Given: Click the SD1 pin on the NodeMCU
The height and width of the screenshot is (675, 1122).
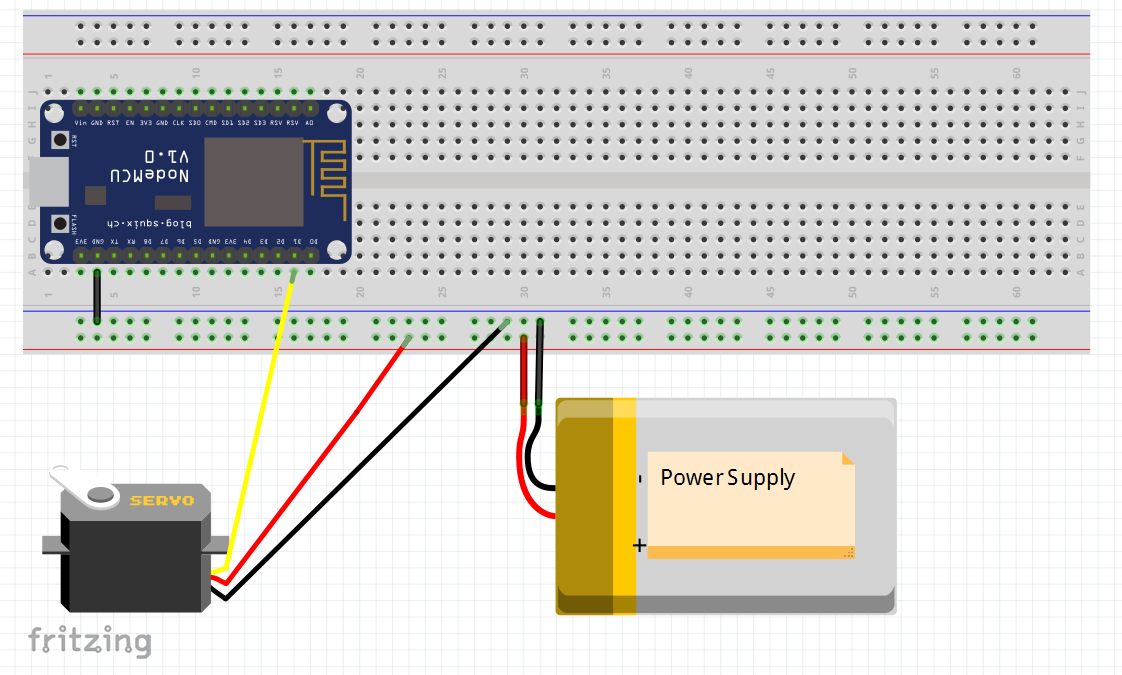Looking at the screenshot, I should (228, 109).
